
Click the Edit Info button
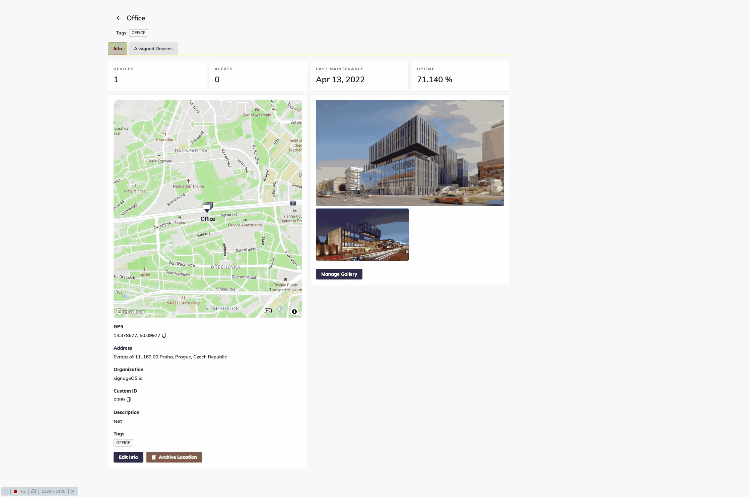tap(128, 457)
